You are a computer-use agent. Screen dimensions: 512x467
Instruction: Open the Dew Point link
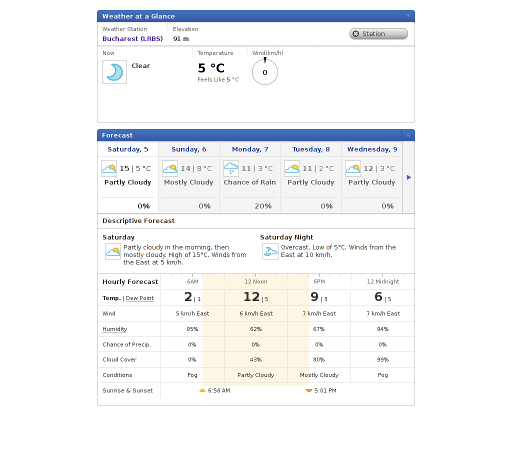tap(140, 298)
